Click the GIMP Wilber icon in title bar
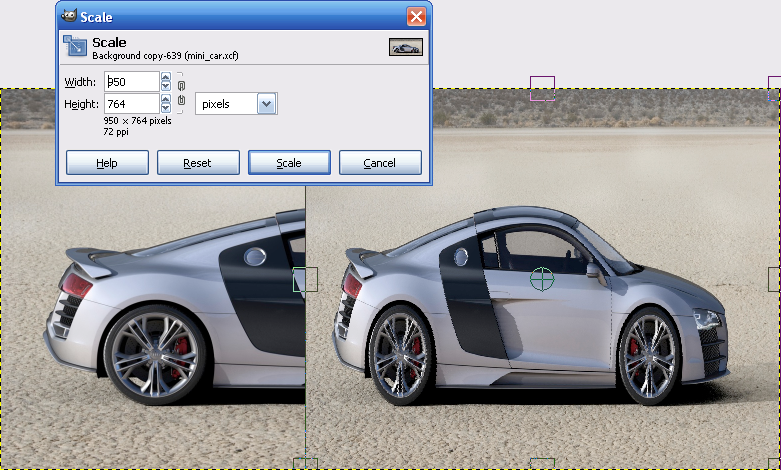This screenshot has width=781, height=470. (x=69, y=16)
